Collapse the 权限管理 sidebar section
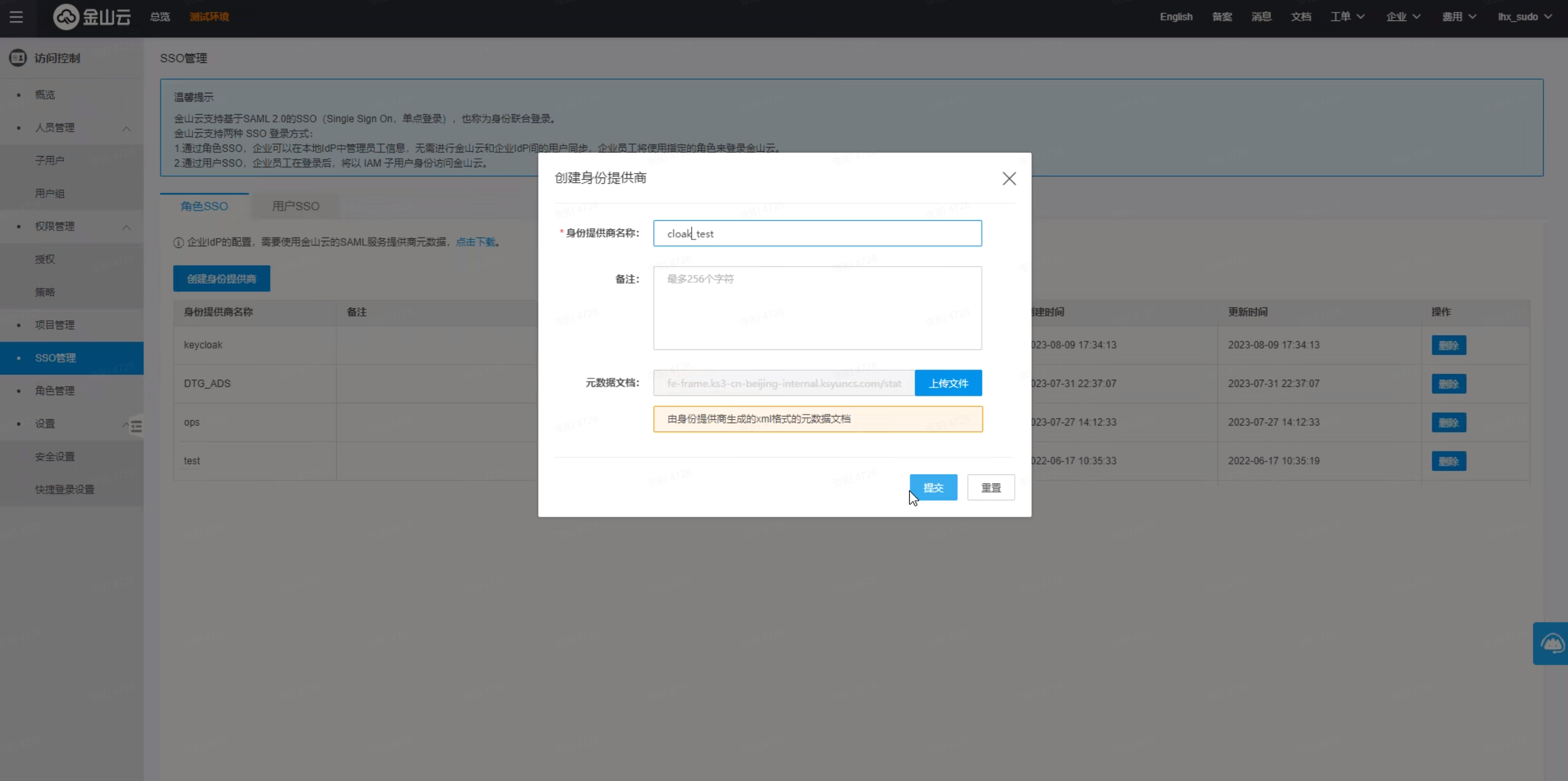This screenshot has width=1568, height=781. coord(126,227)
